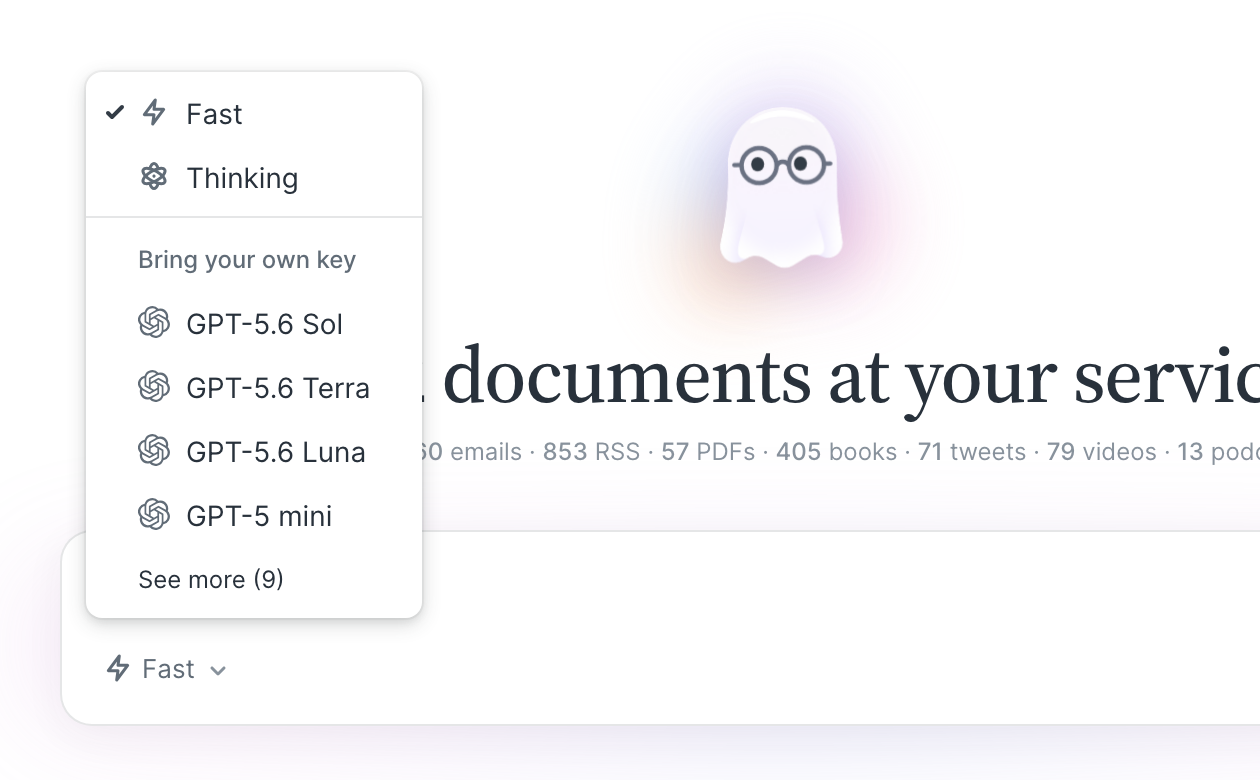
Task: Choose GPT-5.6 Terra model
Action: point(254,388)
